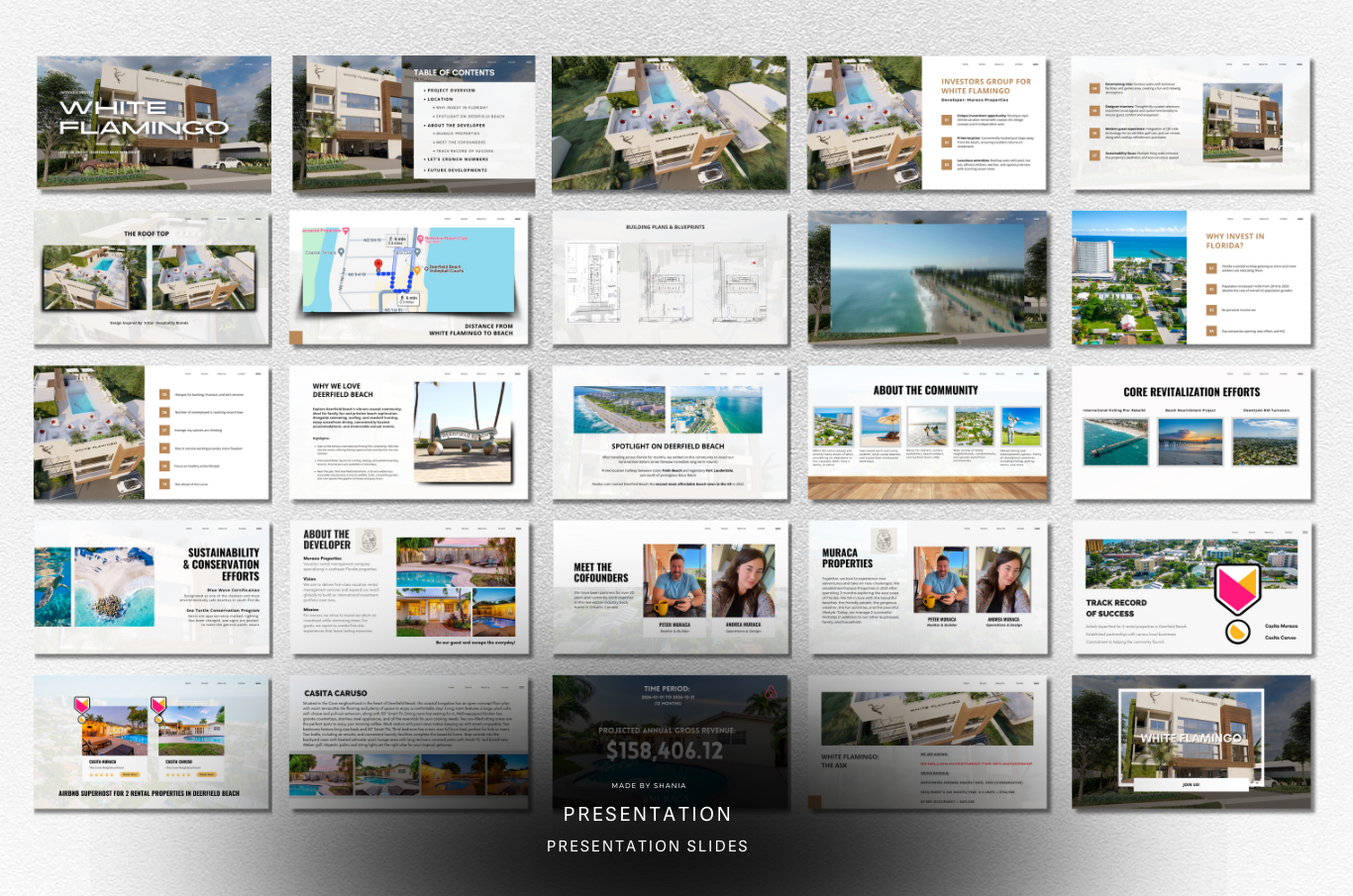Select the closing slide with Join Us
The width and height of the screenshot is (1353, 896).
pyautogui.click(x=1192, y=743)
